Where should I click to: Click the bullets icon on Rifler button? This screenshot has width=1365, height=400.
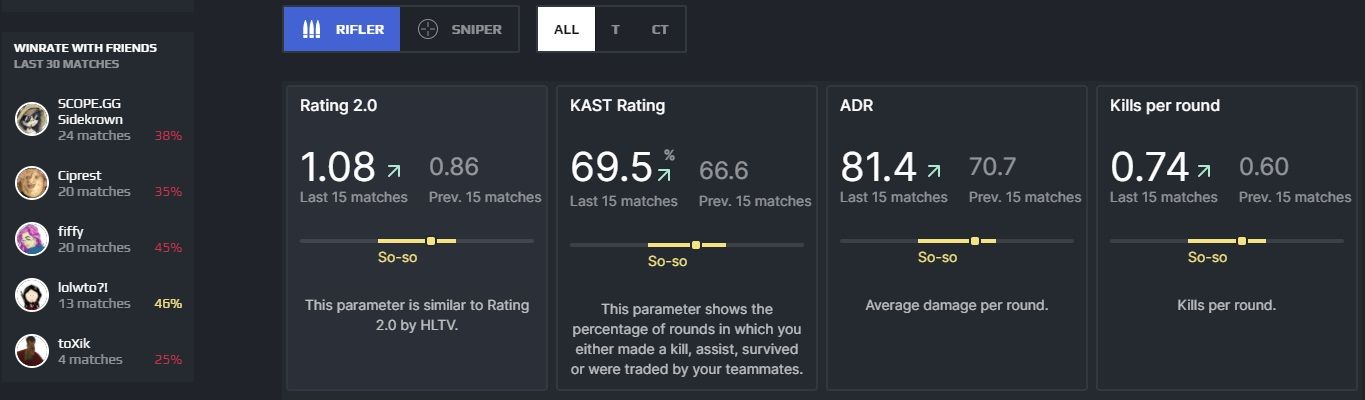[312, 29]
